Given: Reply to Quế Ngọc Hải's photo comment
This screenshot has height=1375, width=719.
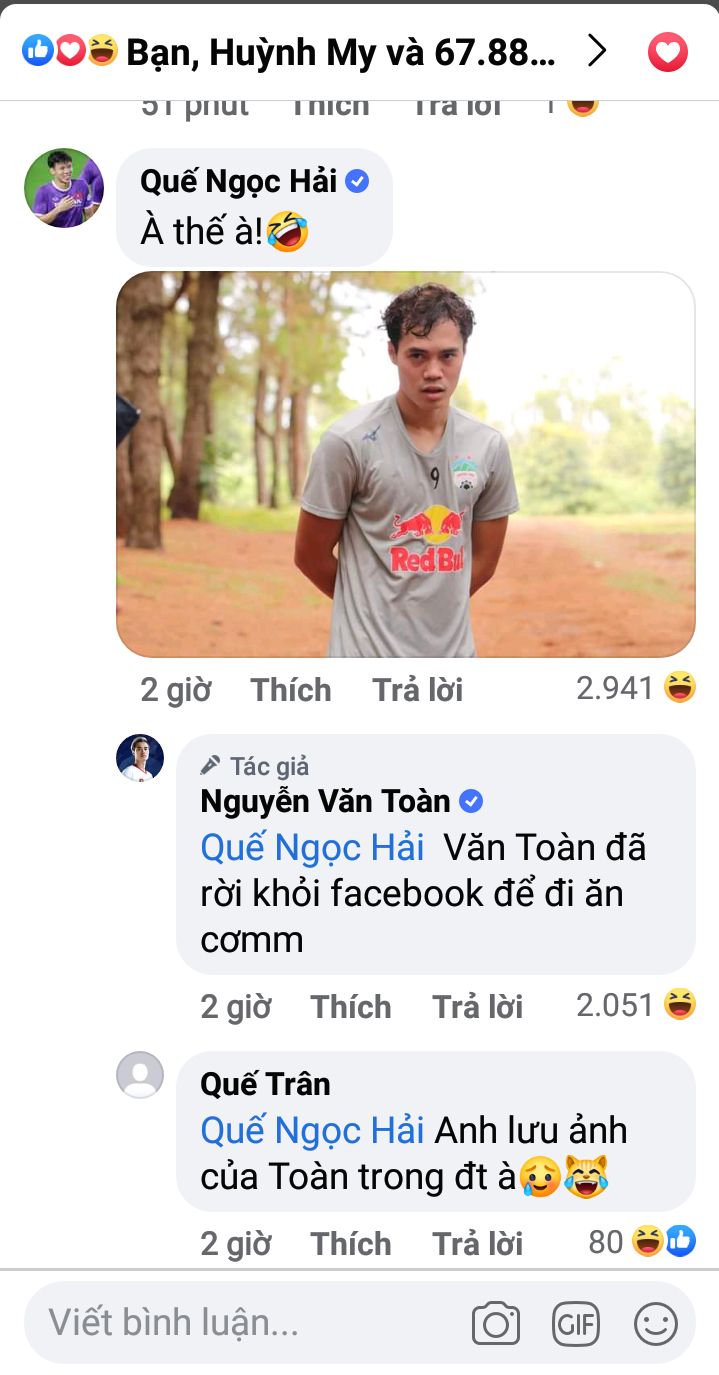Looking at the screenshot, I should [418, 690].
